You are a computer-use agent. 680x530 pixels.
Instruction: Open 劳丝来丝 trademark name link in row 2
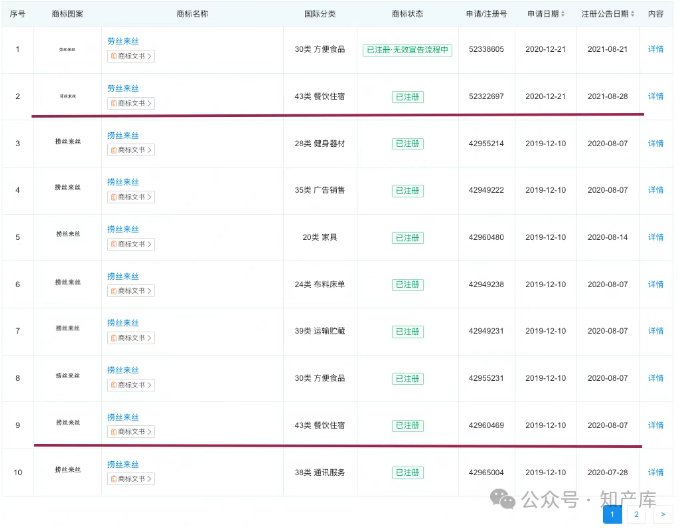(123, 88)
